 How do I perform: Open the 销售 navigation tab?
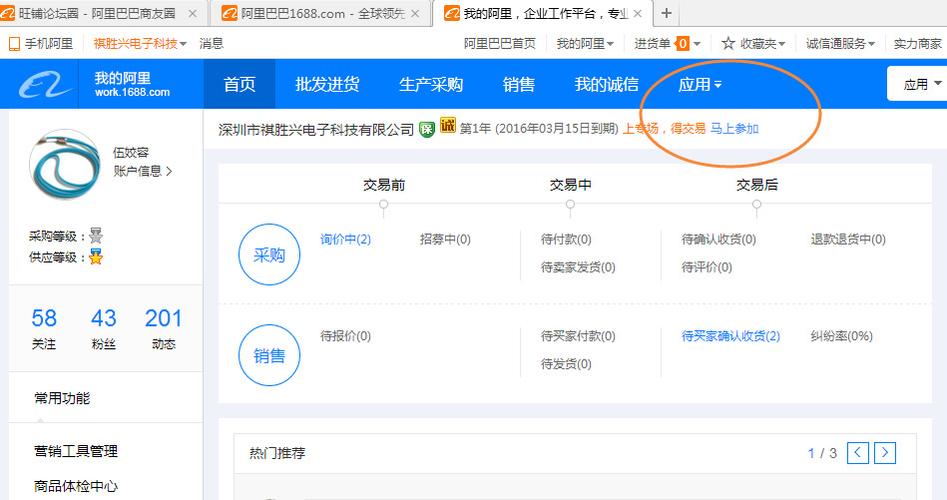pos(518,84)
